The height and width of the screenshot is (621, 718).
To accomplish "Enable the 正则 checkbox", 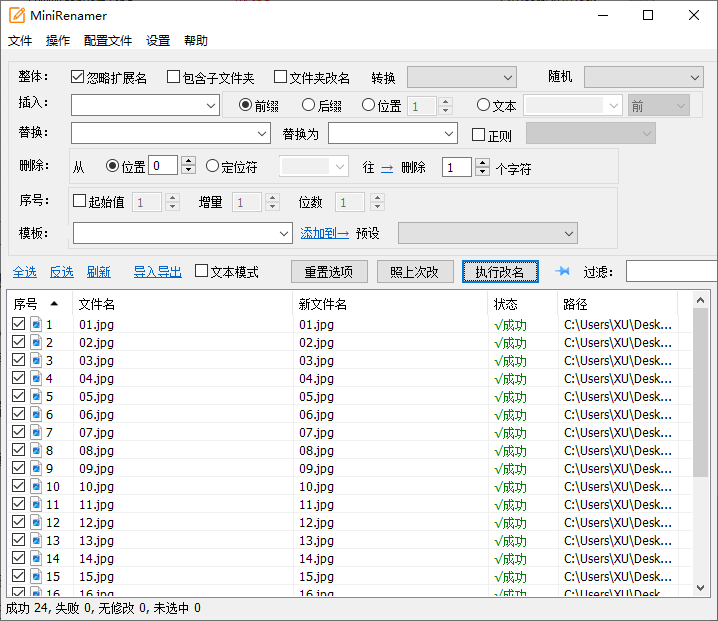I will (x=478, y=134).
